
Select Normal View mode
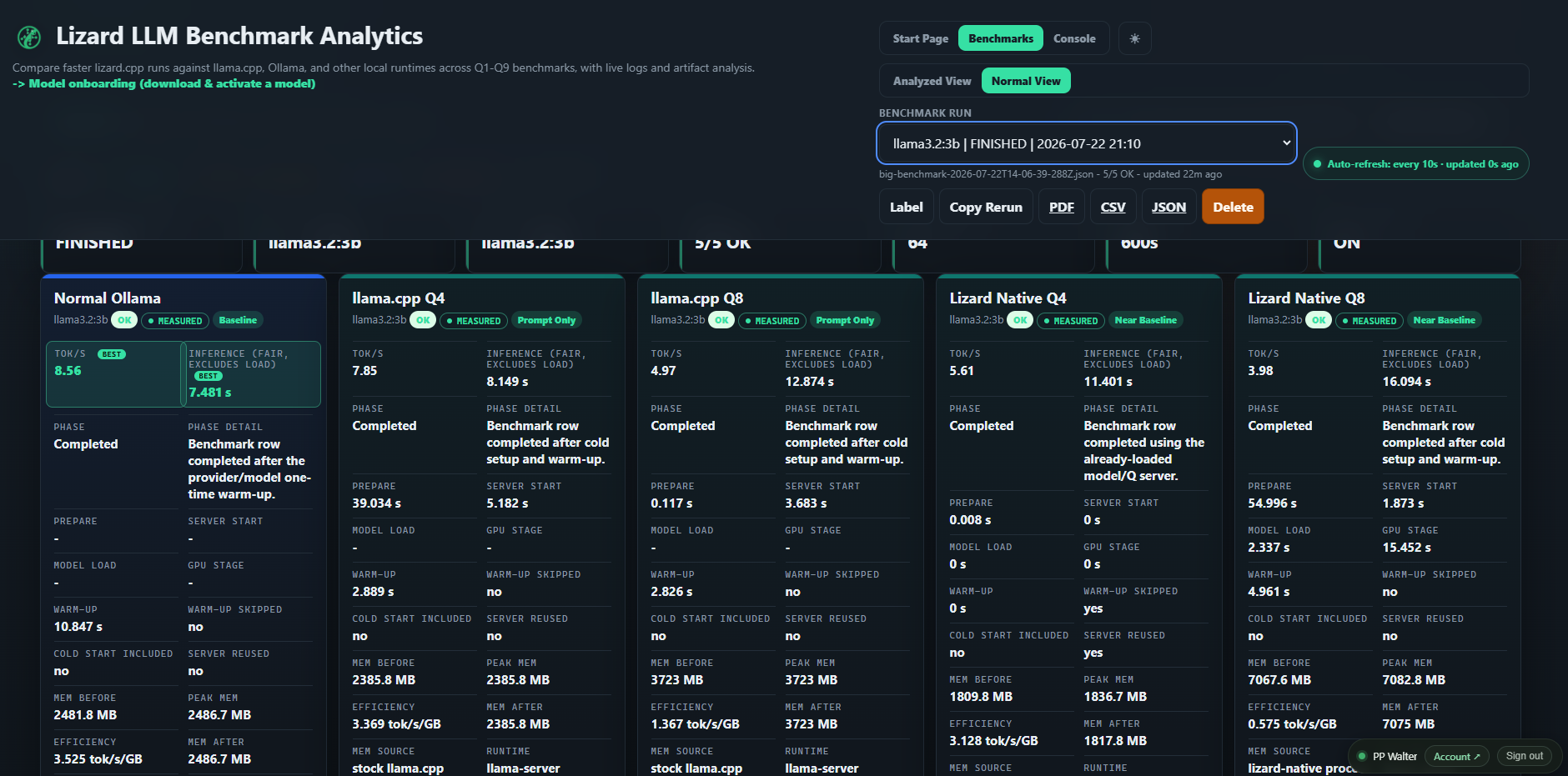click(1026, 81)
